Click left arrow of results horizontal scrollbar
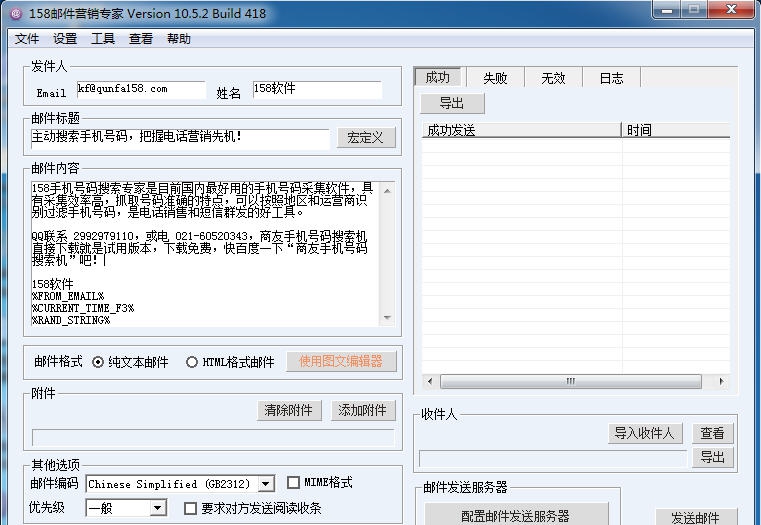761x525 pixels. (430, 381)
